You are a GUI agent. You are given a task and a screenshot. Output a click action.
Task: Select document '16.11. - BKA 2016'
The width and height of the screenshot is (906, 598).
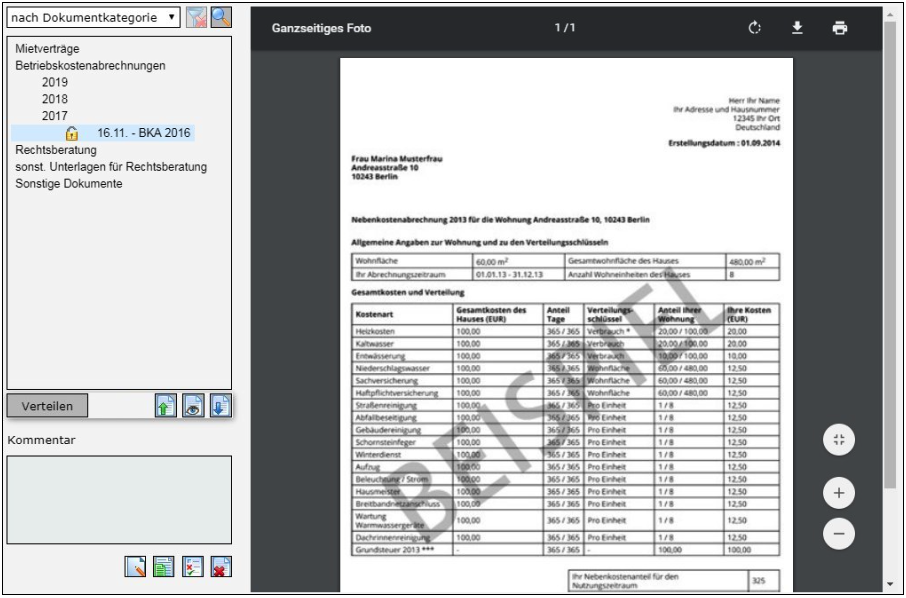pos(143,133)
